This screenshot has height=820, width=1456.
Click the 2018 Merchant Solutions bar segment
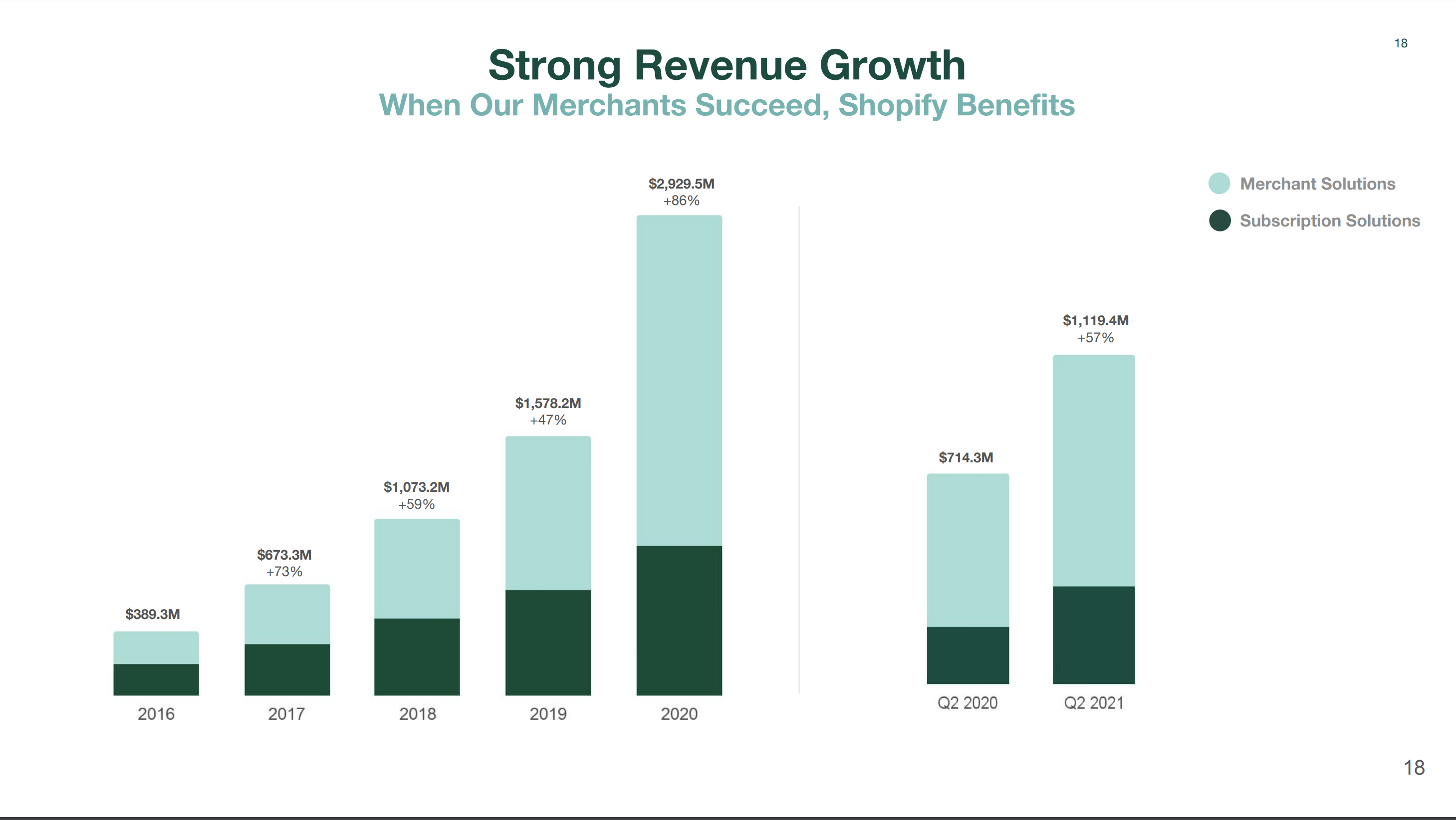417,569
